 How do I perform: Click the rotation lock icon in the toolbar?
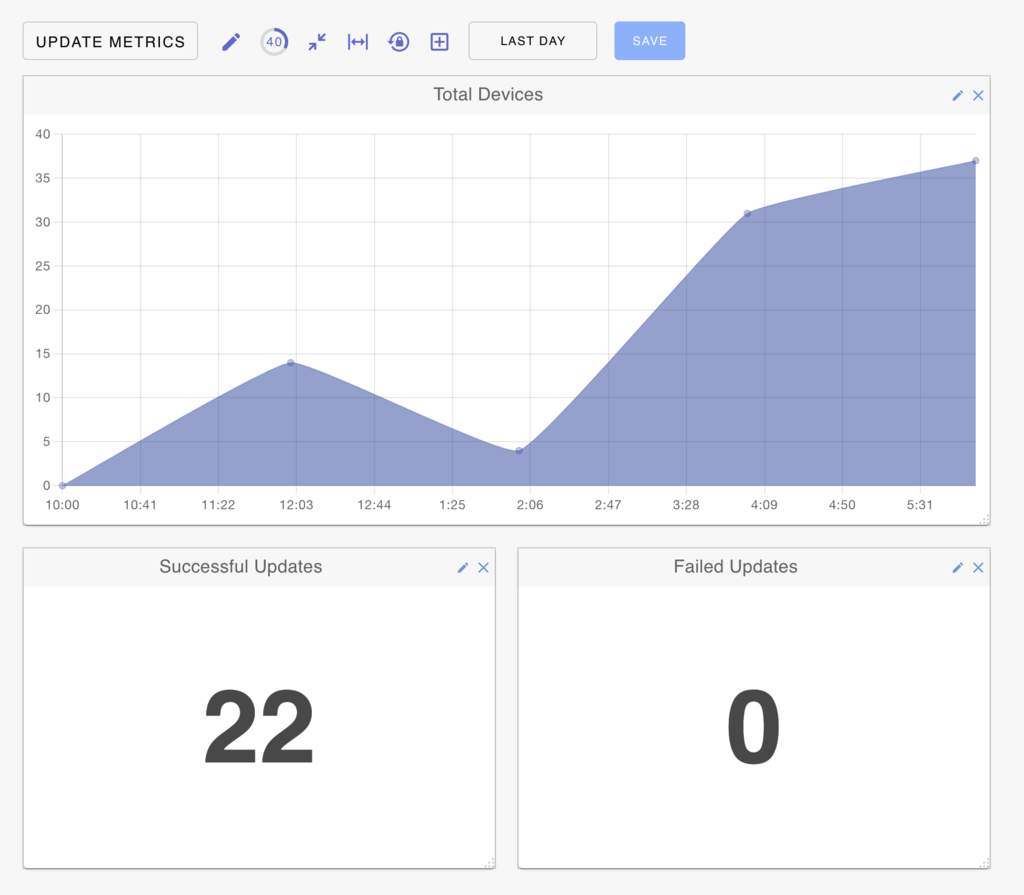pos(399,42)
